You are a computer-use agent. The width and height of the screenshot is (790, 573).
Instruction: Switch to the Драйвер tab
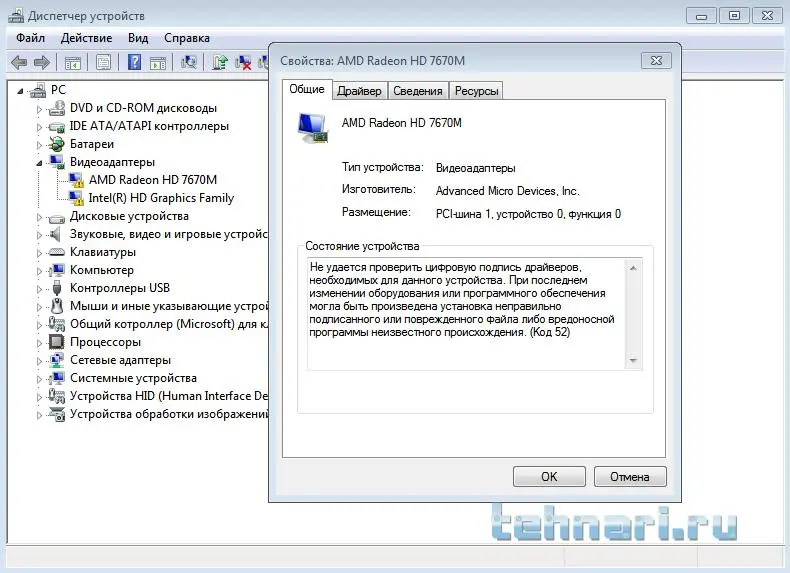click(359, 91)
